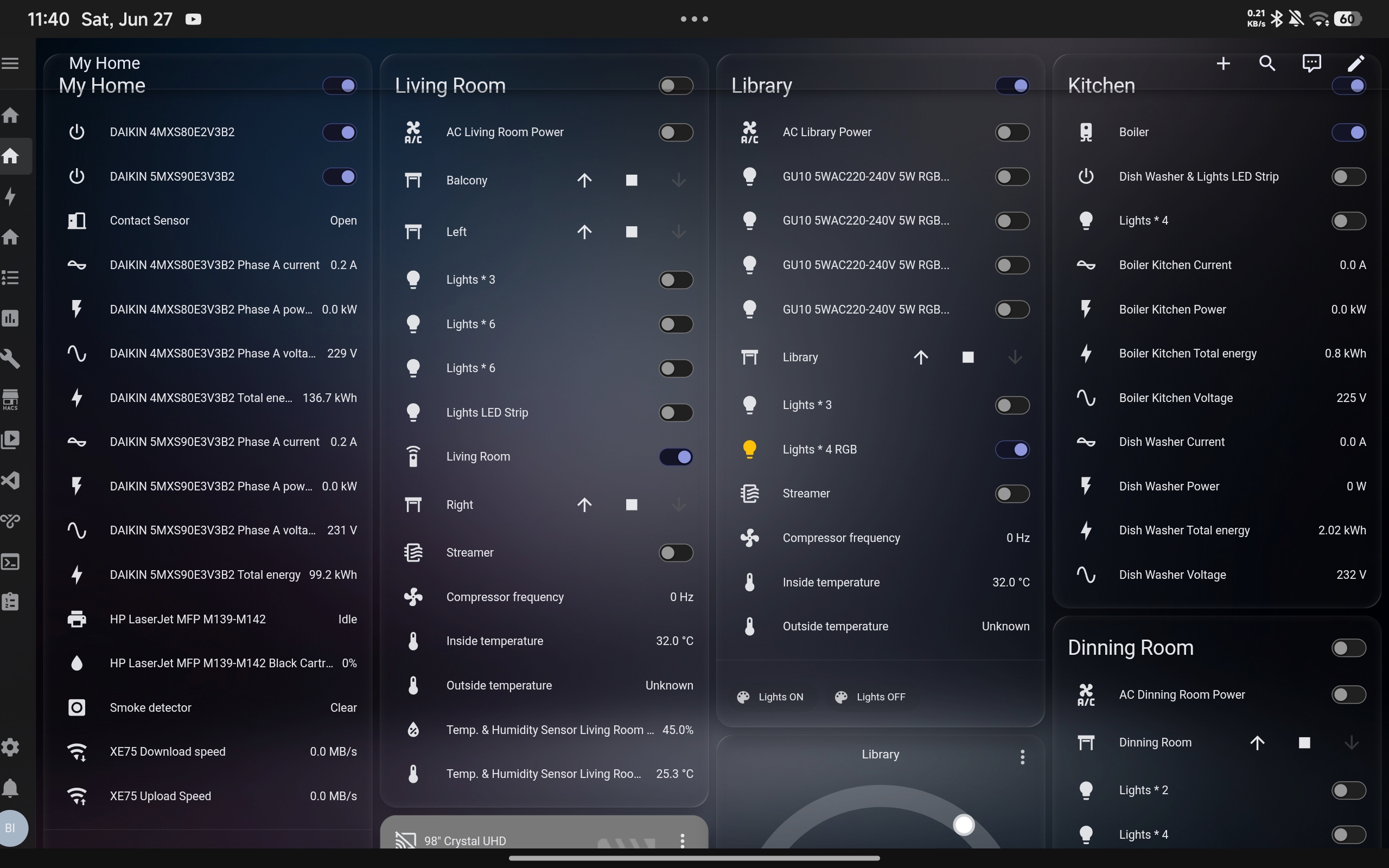This screenshot has width=1389, height=868.
Task: Stop the Left cover
Action: pyautogui.click(x=632, y=232)
